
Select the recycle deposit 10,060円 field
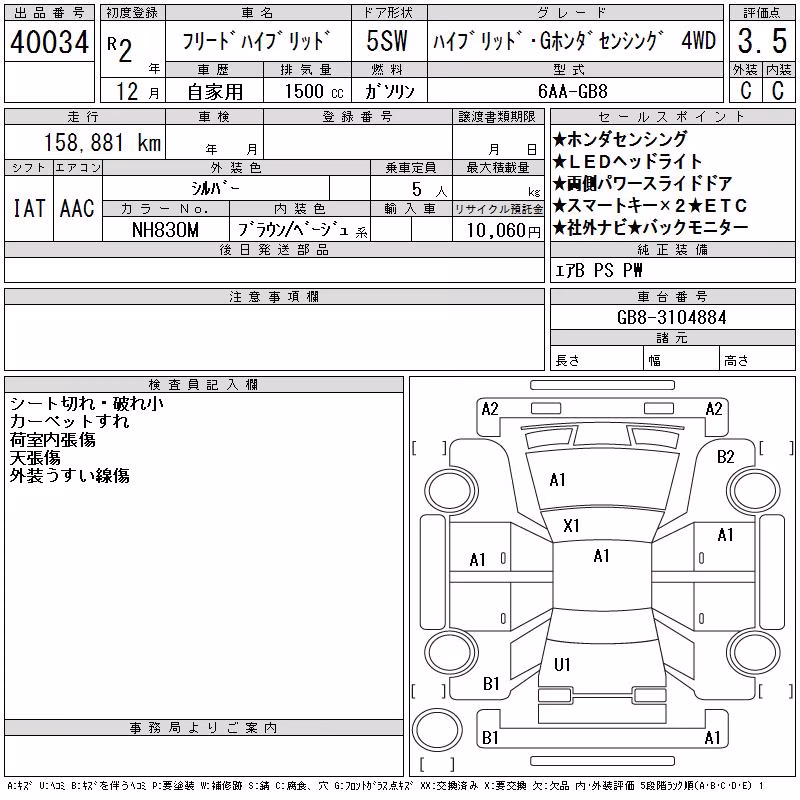(x=498, y=230)
